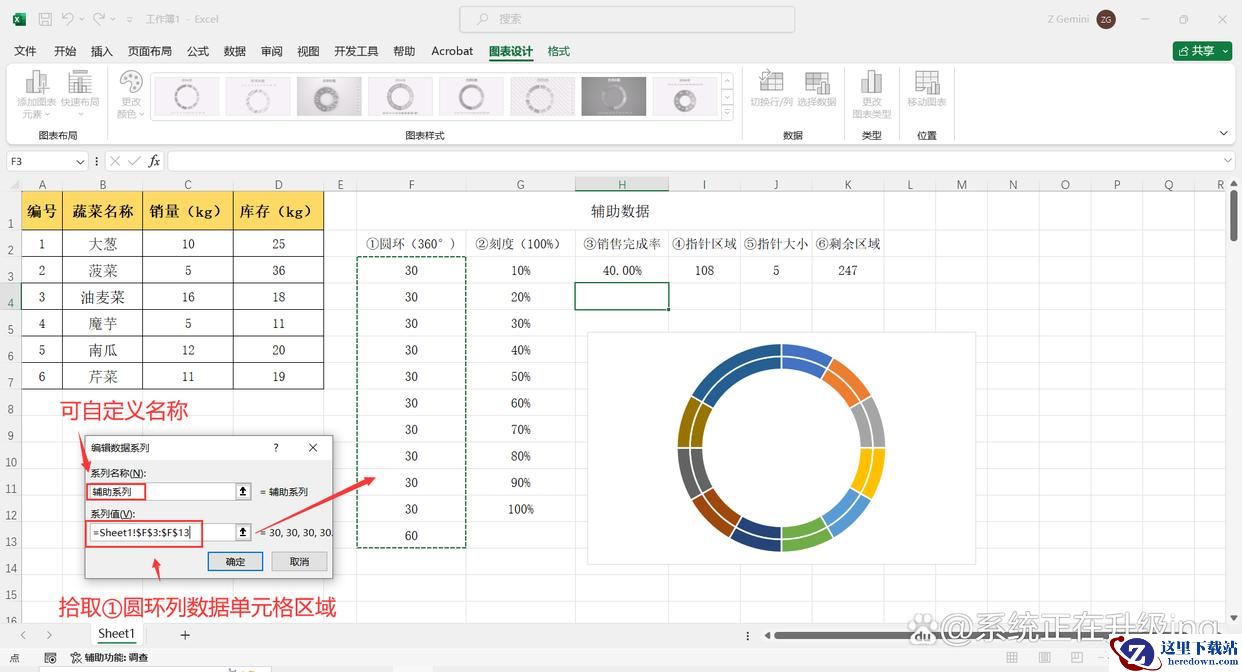Expand the 添加图表元素 dropdown
The image size is (1242, 672).
click(36, 94)
